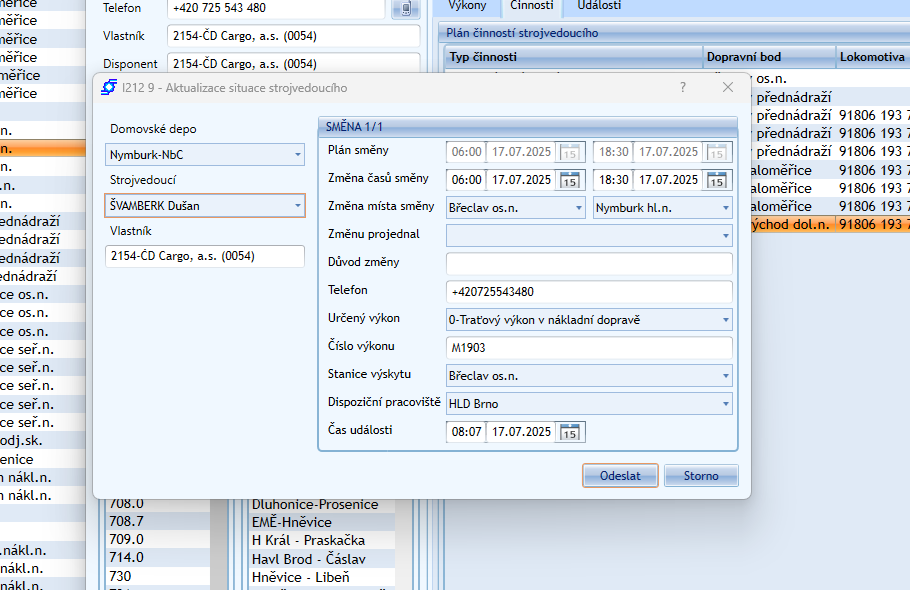This screenshot has width=910, height=590.
Task: Click the help question mark in dialog title
Action: (x=683, y=87)
